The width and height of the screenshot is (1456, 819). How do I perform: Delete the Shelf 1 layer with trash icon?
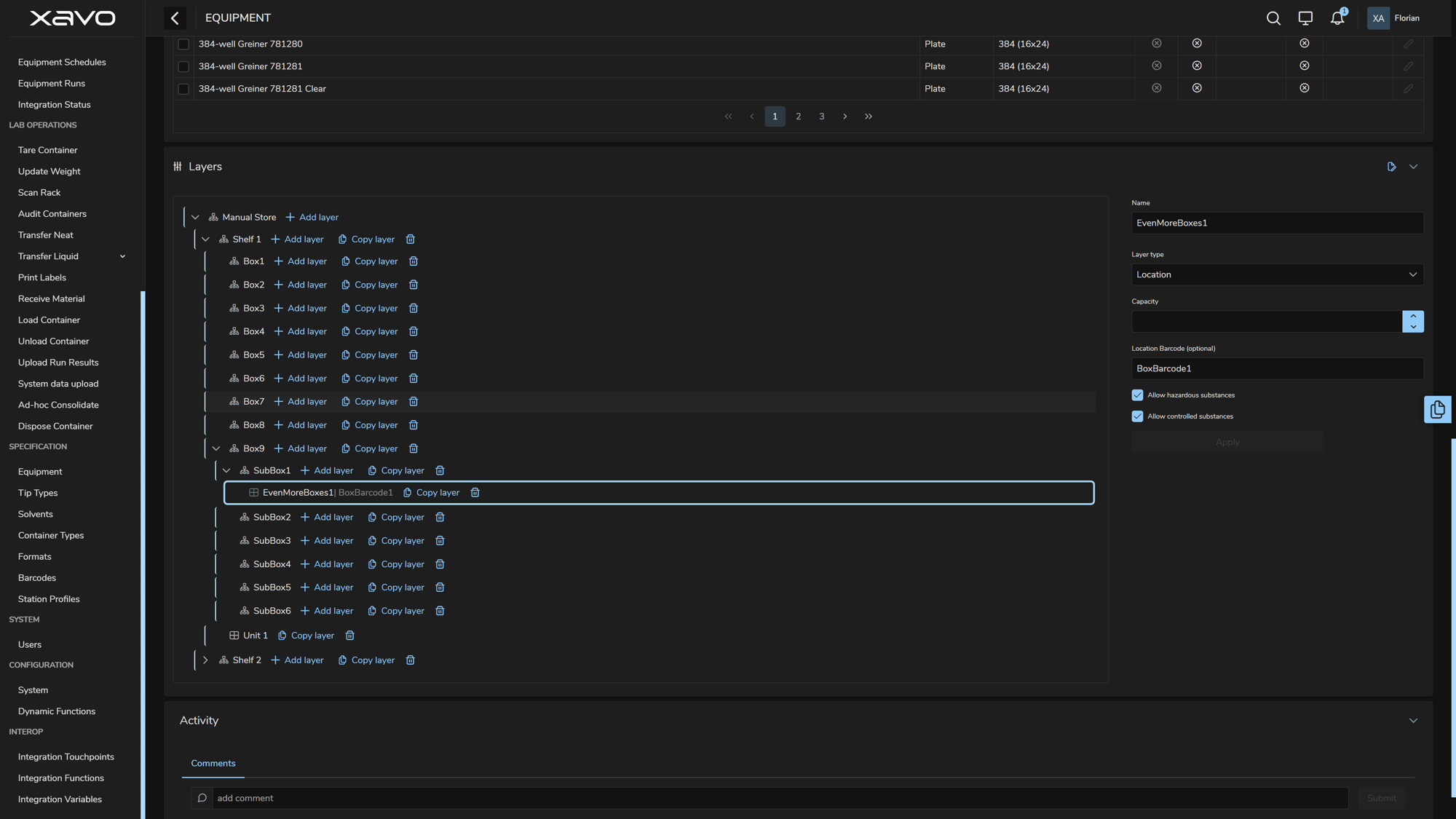(411, 240)
